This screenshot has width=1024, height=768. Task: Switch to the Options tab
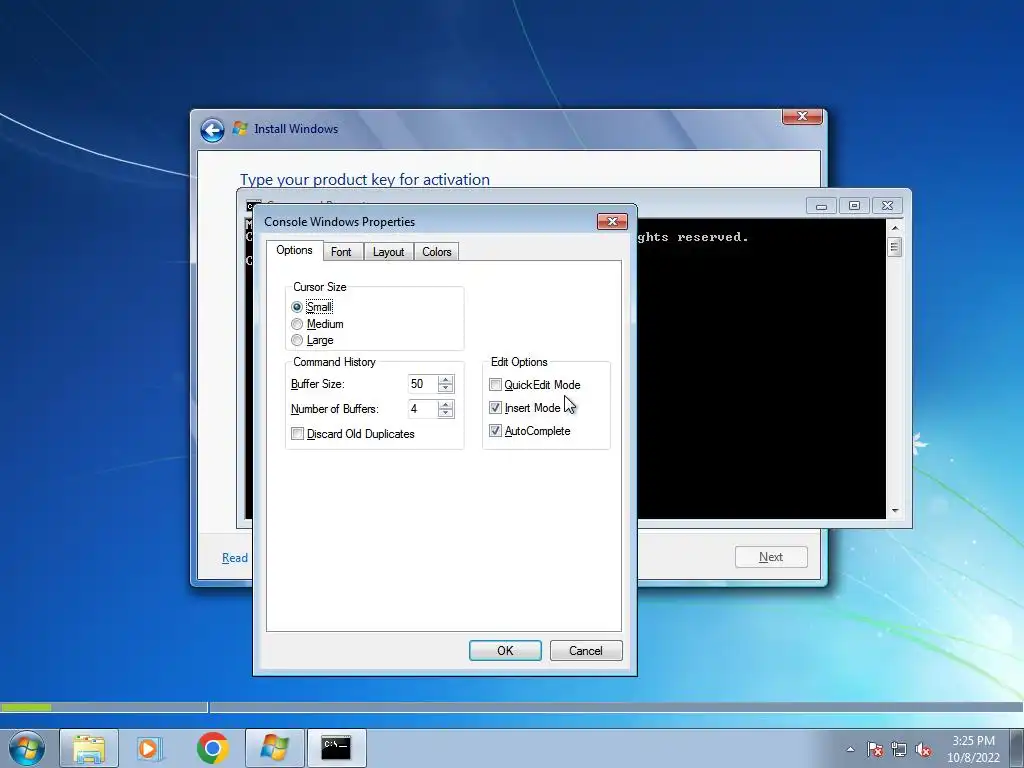coord(295,250)
